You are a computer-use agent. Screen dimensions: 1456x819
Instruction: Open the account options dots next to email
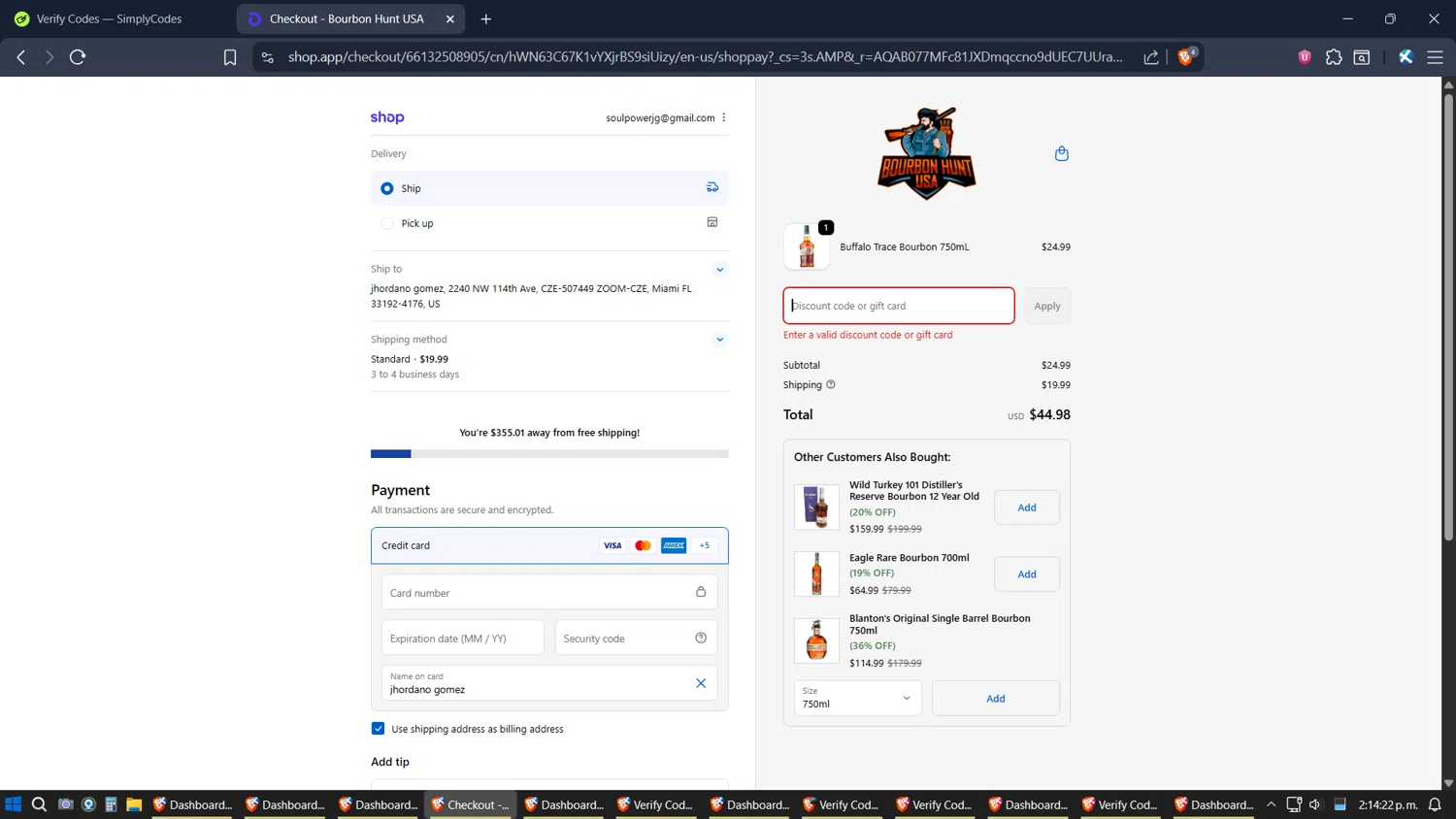pyautogui.click(x=724, y=117)
